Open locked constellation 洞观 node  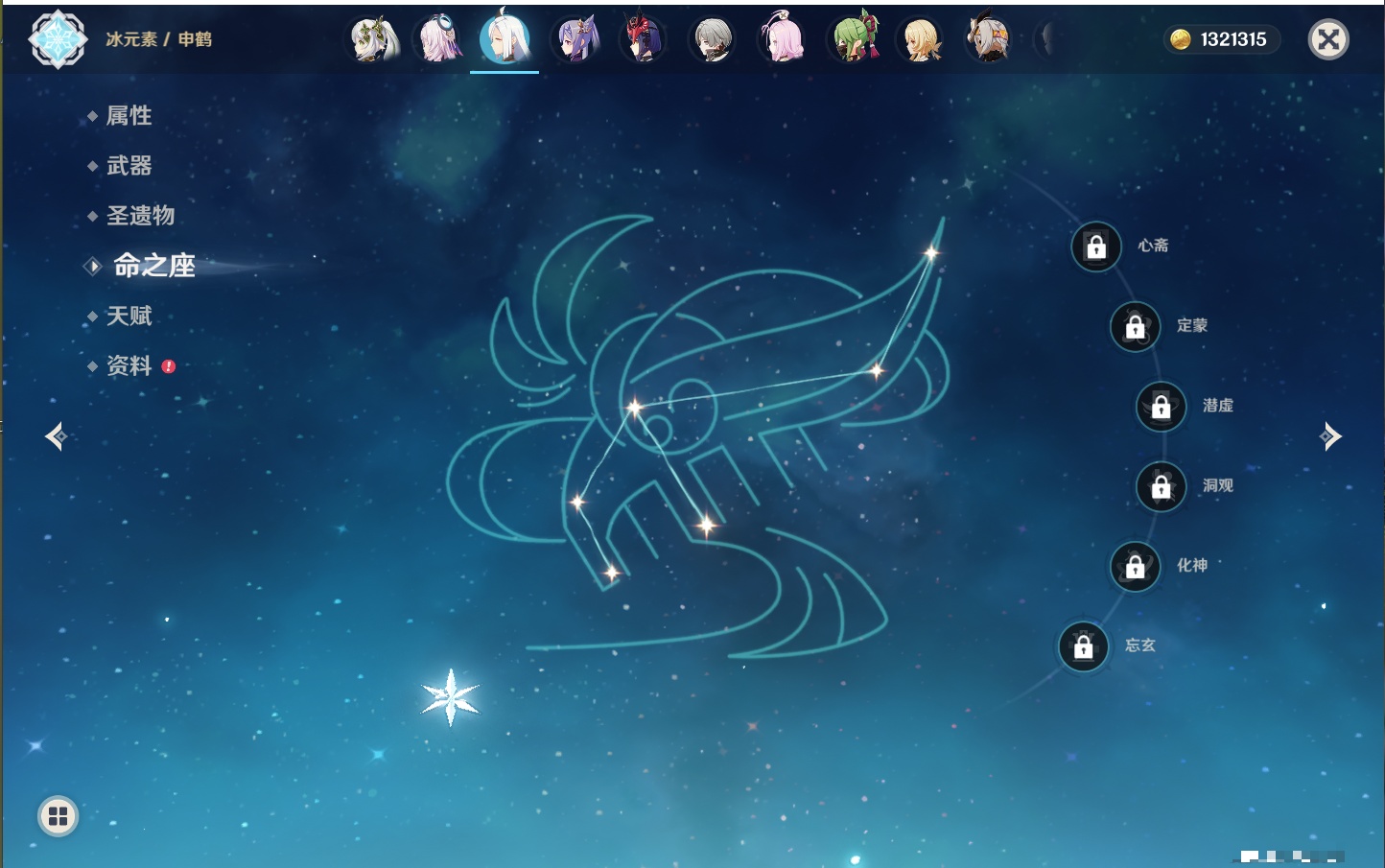1161,487
